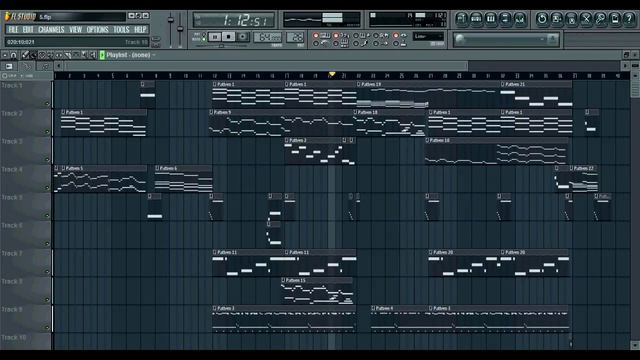Toggle Track 3 mute switch
The height and width of the screenshot is (360, 640).
[47, 160]
